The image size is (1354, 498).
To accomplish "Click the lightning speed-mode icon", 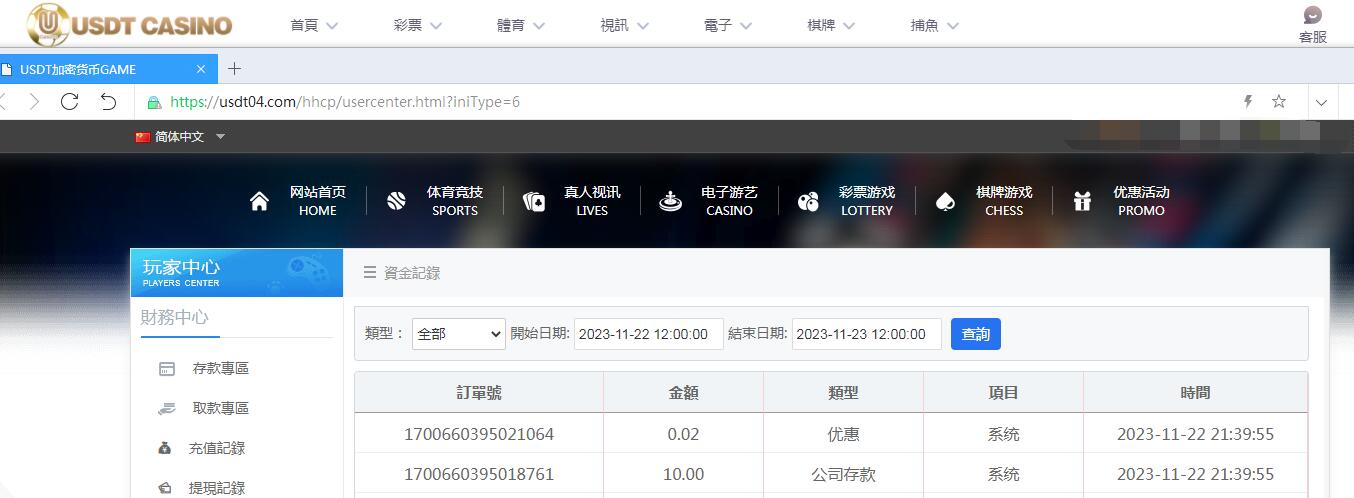I will (x=1248, y=102).
